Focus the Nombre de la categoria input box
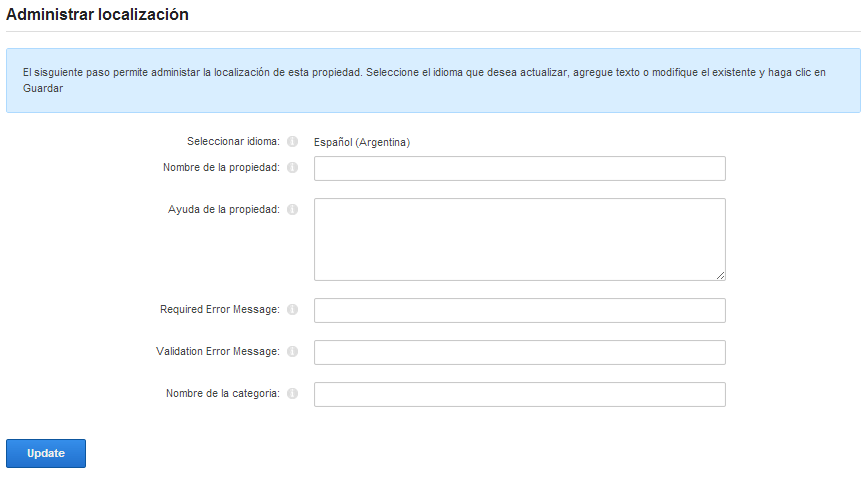This screenshot has width=866, height=481. tap(519, 394)
